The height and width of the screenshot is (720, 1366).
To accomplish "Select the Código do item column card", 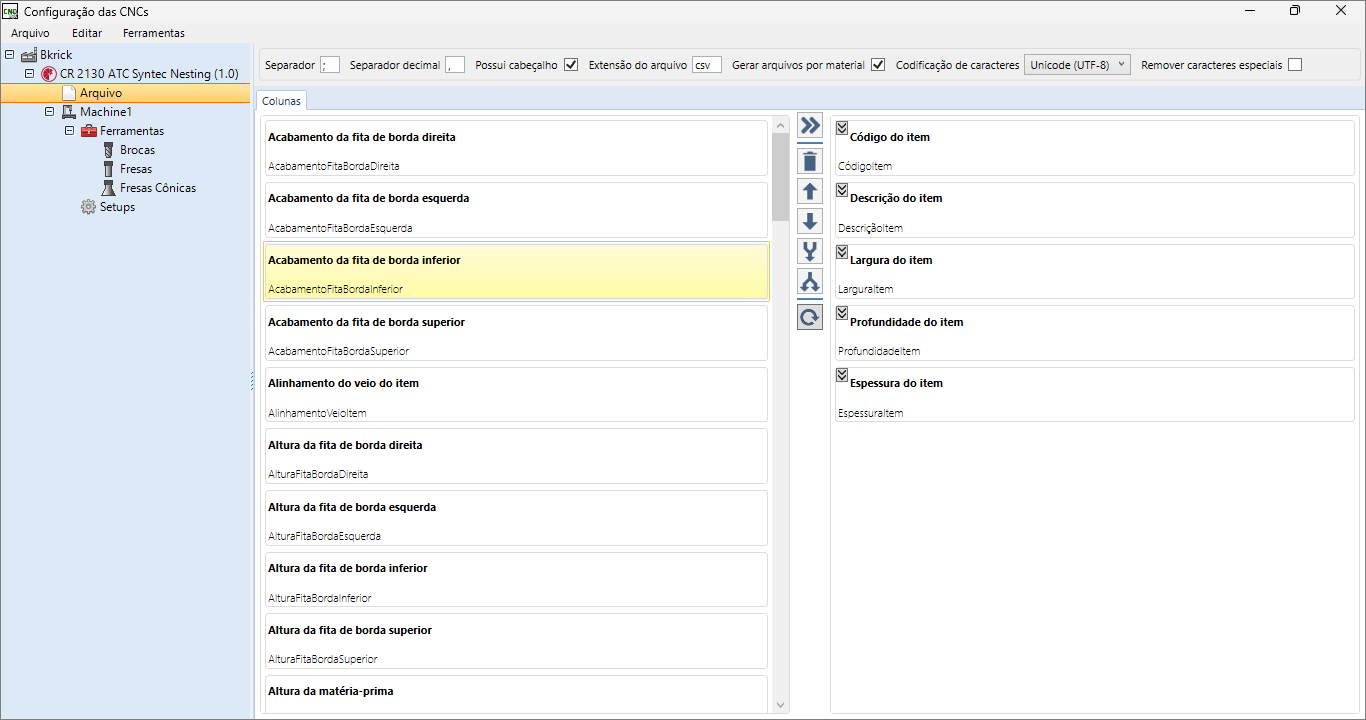I will point(1094,148).
